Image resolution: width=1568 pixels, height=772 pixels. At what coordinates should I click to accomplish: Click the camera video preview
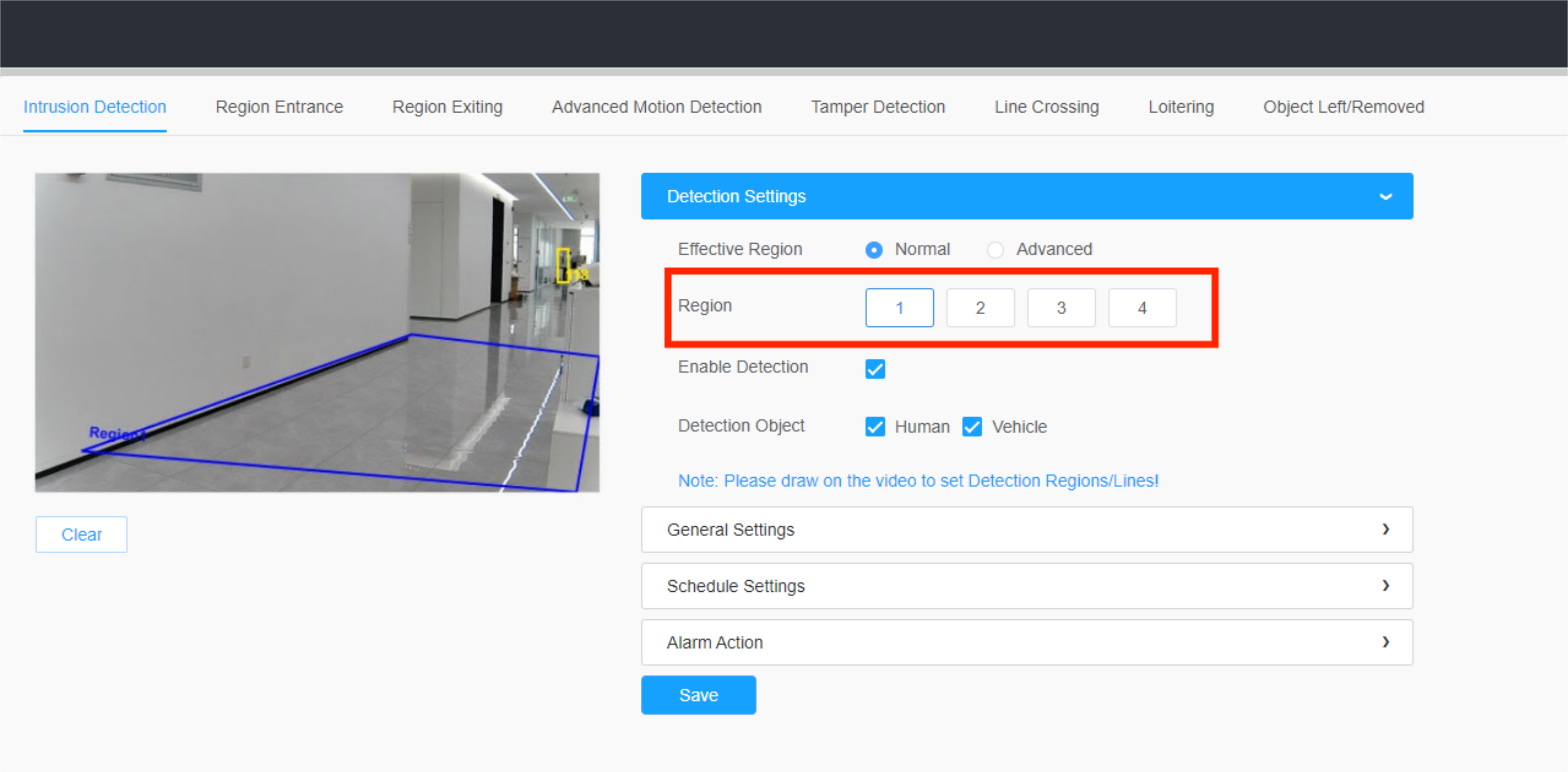click(x=317, y=332)
